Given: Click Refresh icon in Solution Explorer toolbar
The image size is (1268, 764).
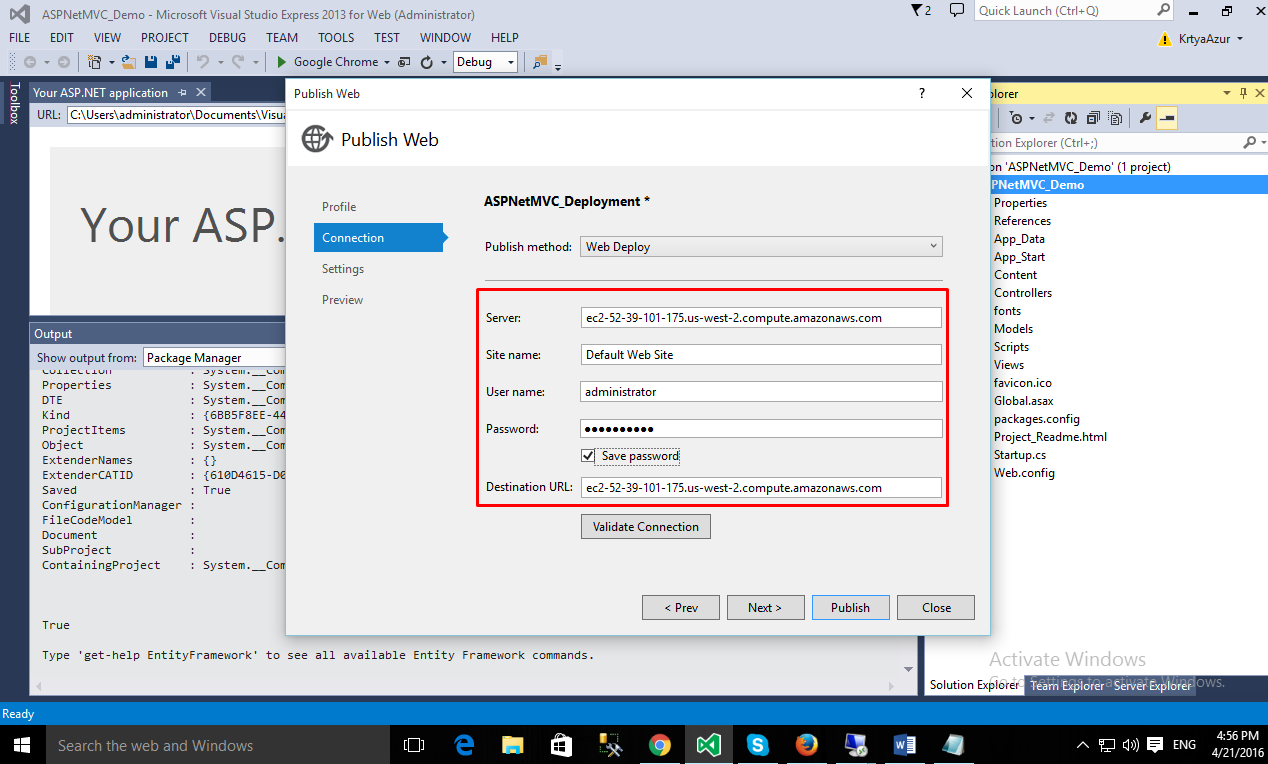Looking at the screenshot, I should click(x=1070, y=118).
